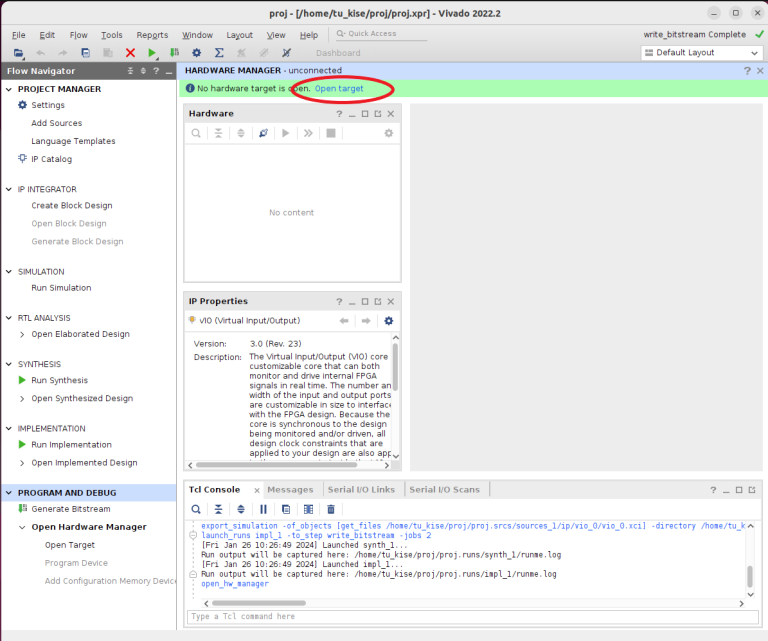Select Run Synthesis in Flow Navigator

pyautogui.click(x=59, y=380)
